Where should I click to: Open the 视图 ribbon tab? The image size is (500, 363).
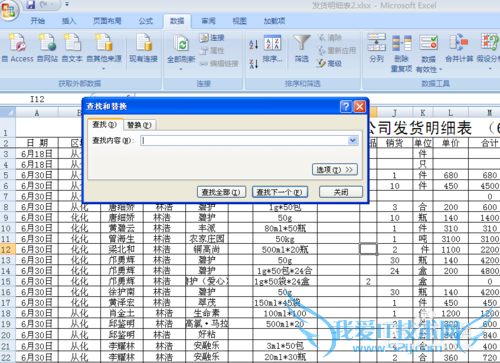[239, 21]
